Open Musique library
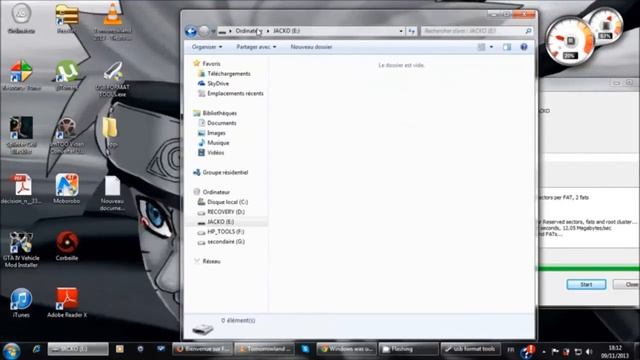The image size is (640, 360). pyautogui.click(x=218, y=142)
